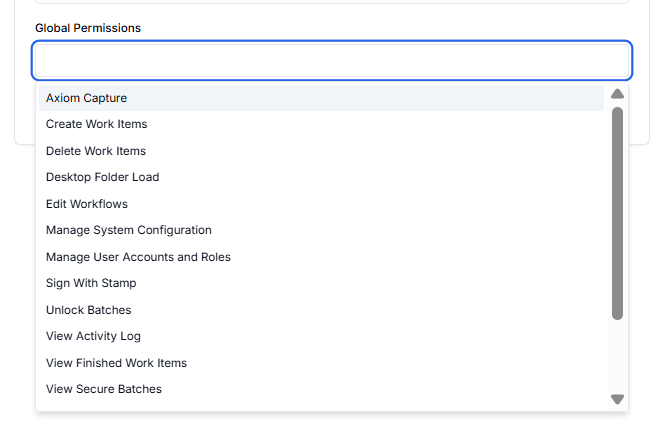The width and height of the screenshot is (662, 427).
Task: Select Axiom Capture permission
Action: [321, 98]
